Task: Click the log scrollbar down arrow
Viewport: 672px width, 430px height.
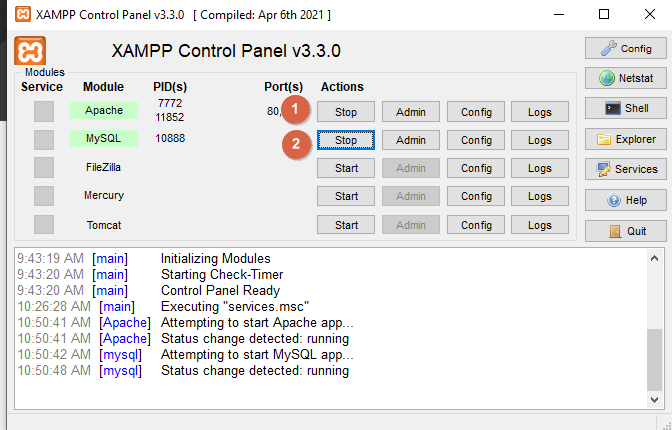Action: pos(654,400)
